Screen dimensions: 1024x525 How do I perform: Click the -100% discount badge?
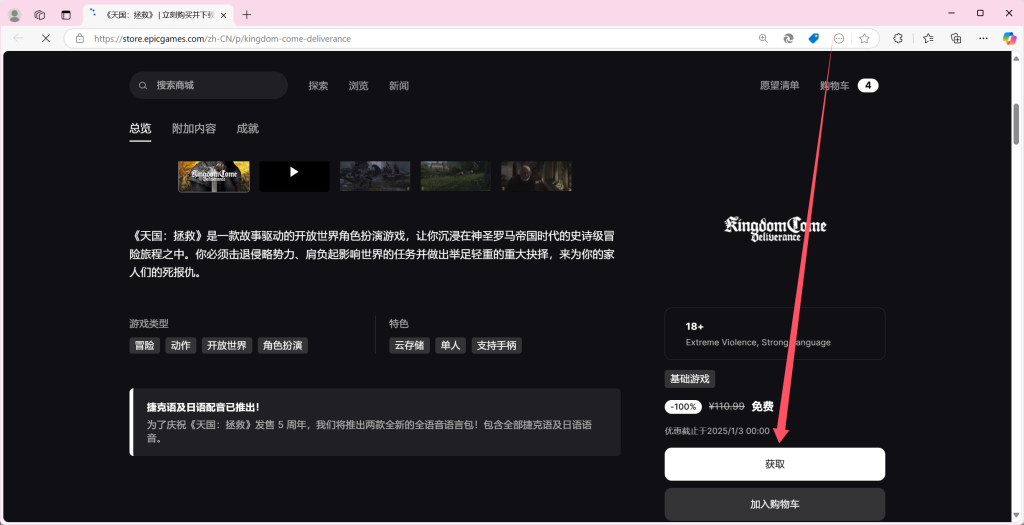click(683, 407)
